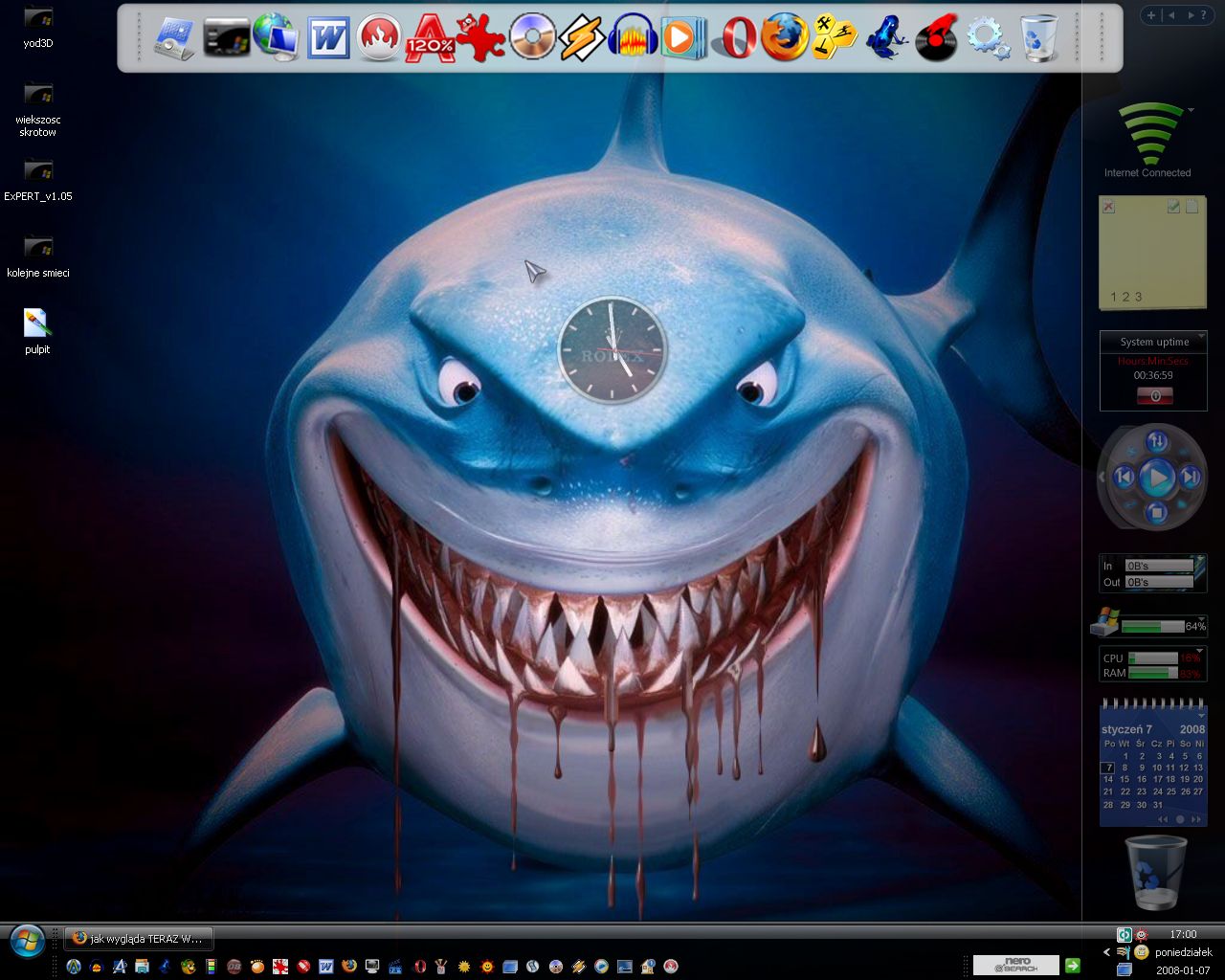The image size is (1225, 980).
Task: Delete the sticky note with red X
Action: (x=1108, y=207)
